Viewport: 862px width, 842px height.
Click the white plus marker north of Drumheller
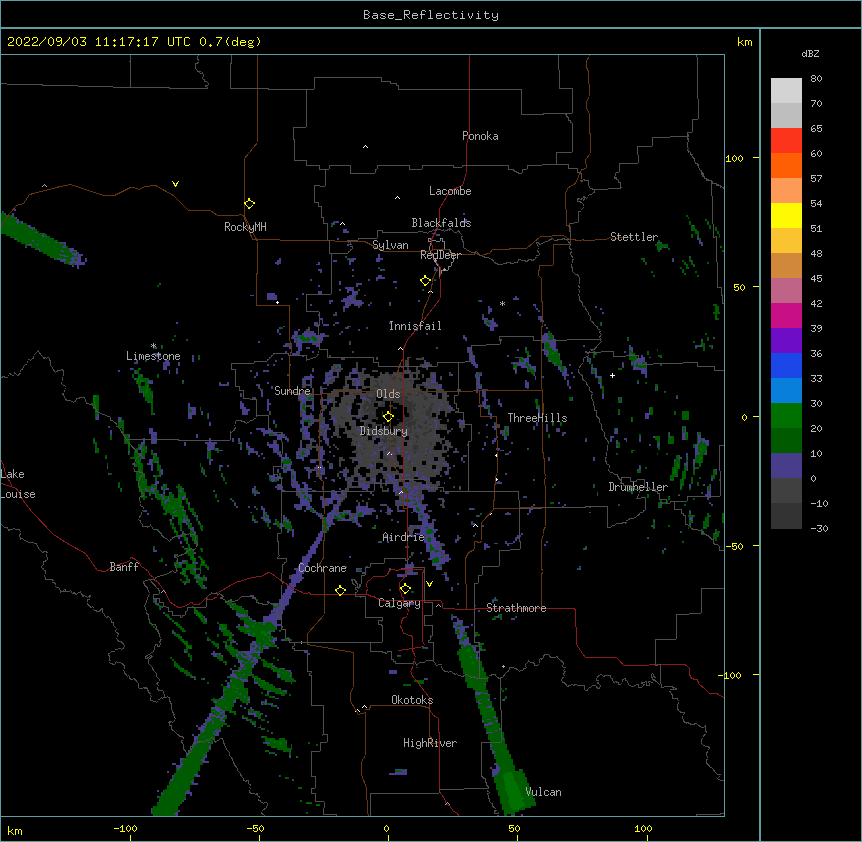pos(612,375)
